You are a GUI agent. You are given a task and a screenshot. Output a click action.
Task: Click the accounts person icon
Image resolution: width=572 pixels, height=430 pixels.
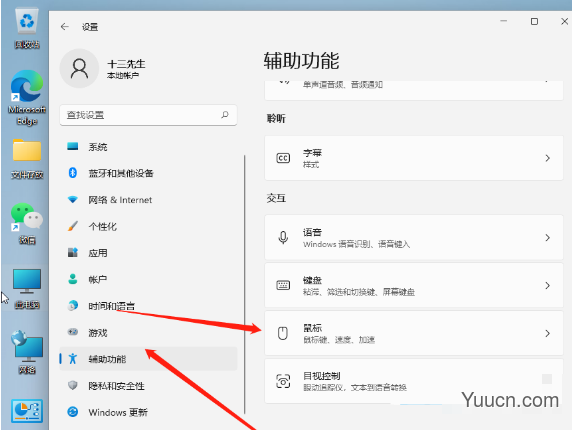(x=73, y=279)
